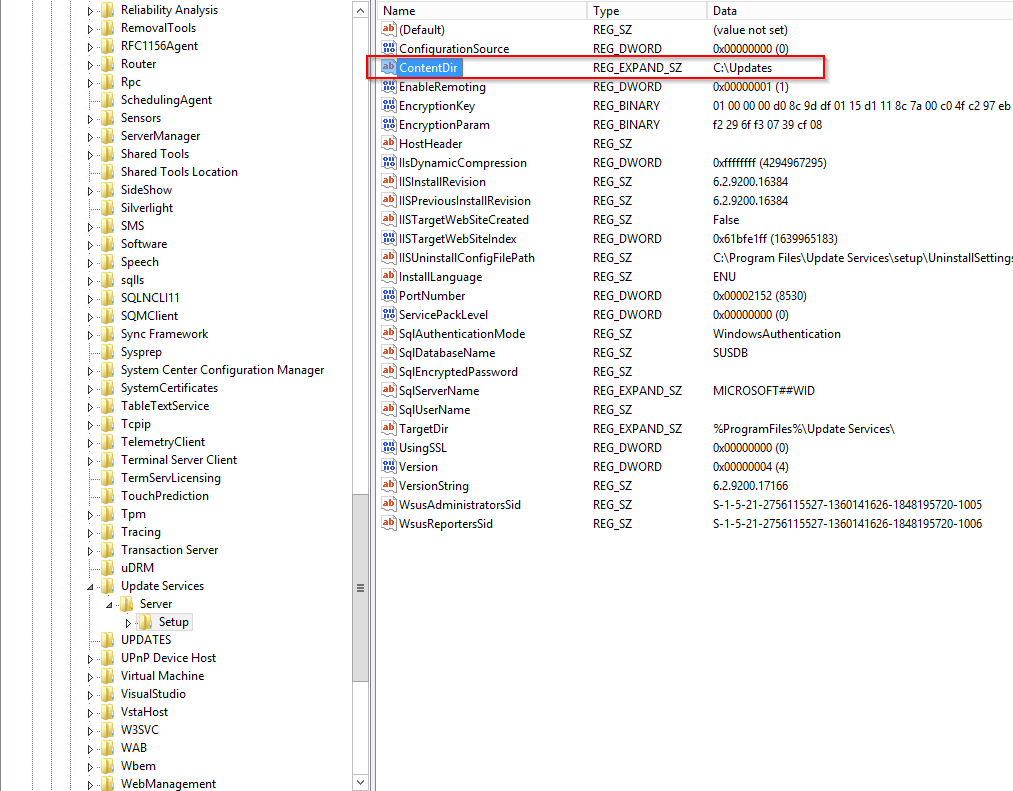
Task: Select the IISTargetWebSiteCreated value name
Action: [x=464, y=220]
